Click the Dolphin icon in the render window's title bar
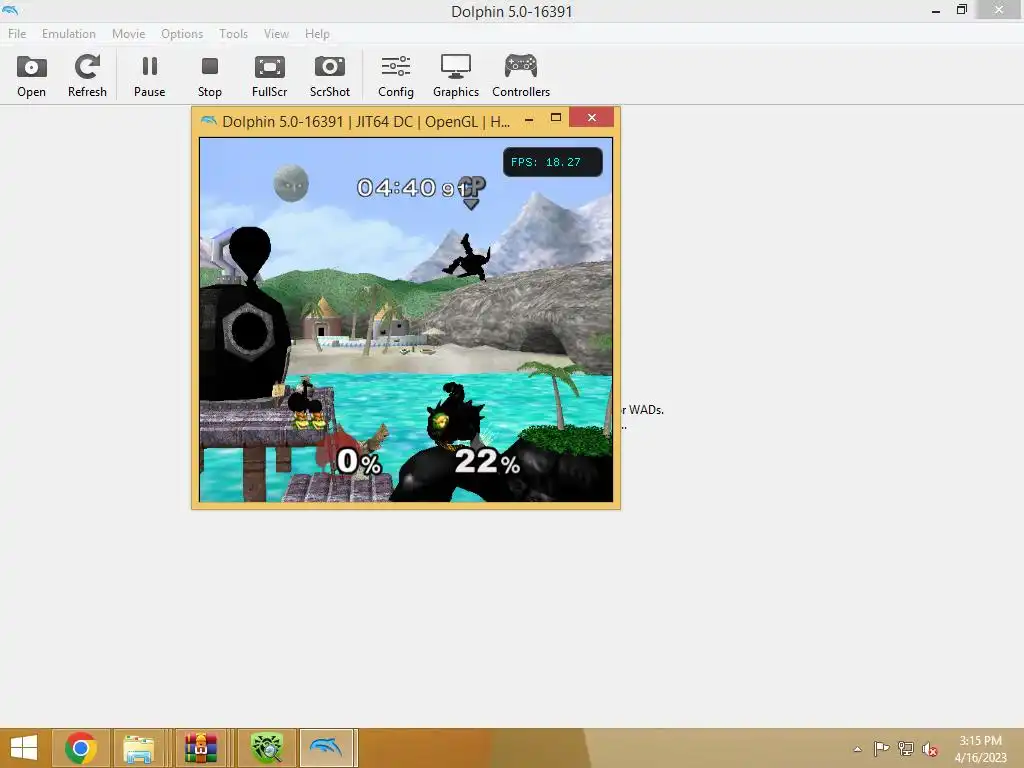The height and width of the screenshot is (768, 1024). click(208, 121)
